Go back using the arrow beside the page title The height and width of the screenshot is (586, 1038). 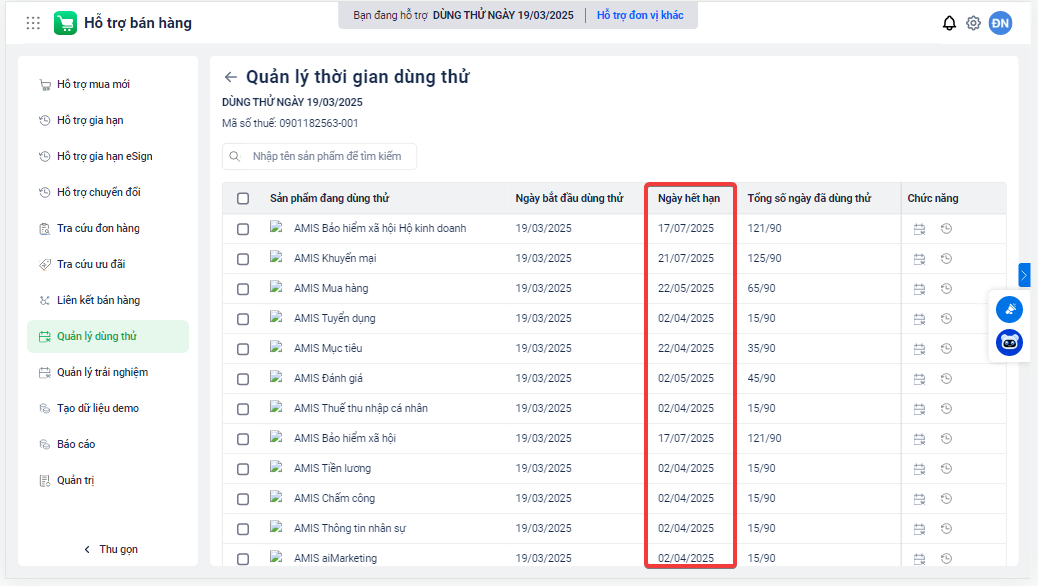click(x=230, y=77)
